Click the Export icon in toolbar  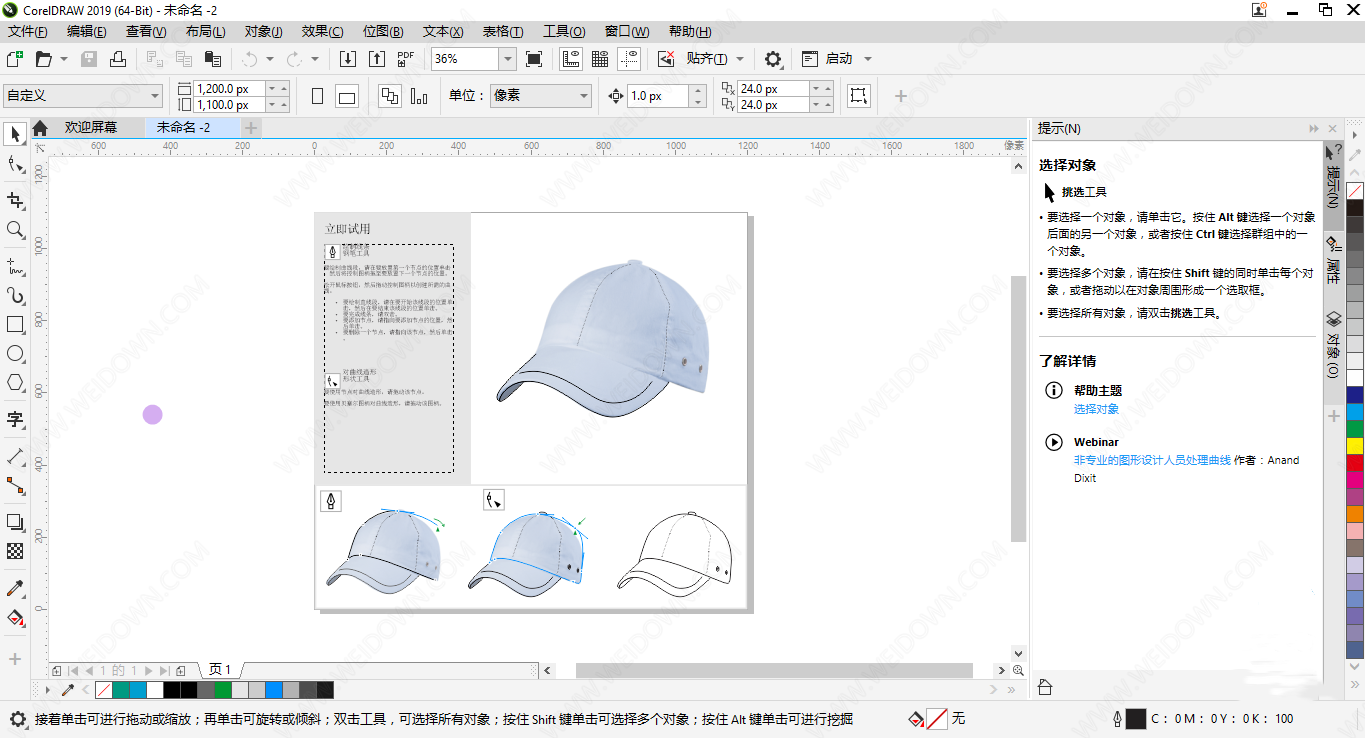(x=376, y=59)
